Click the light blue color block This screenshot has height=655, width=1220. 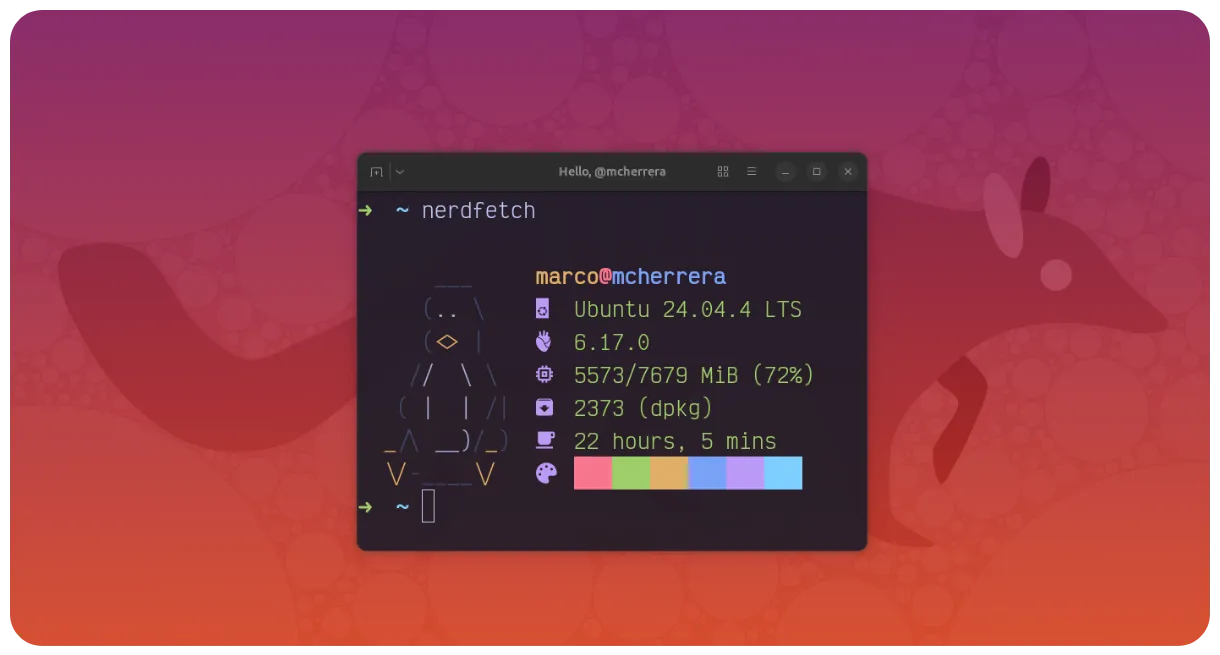(783, 473)
